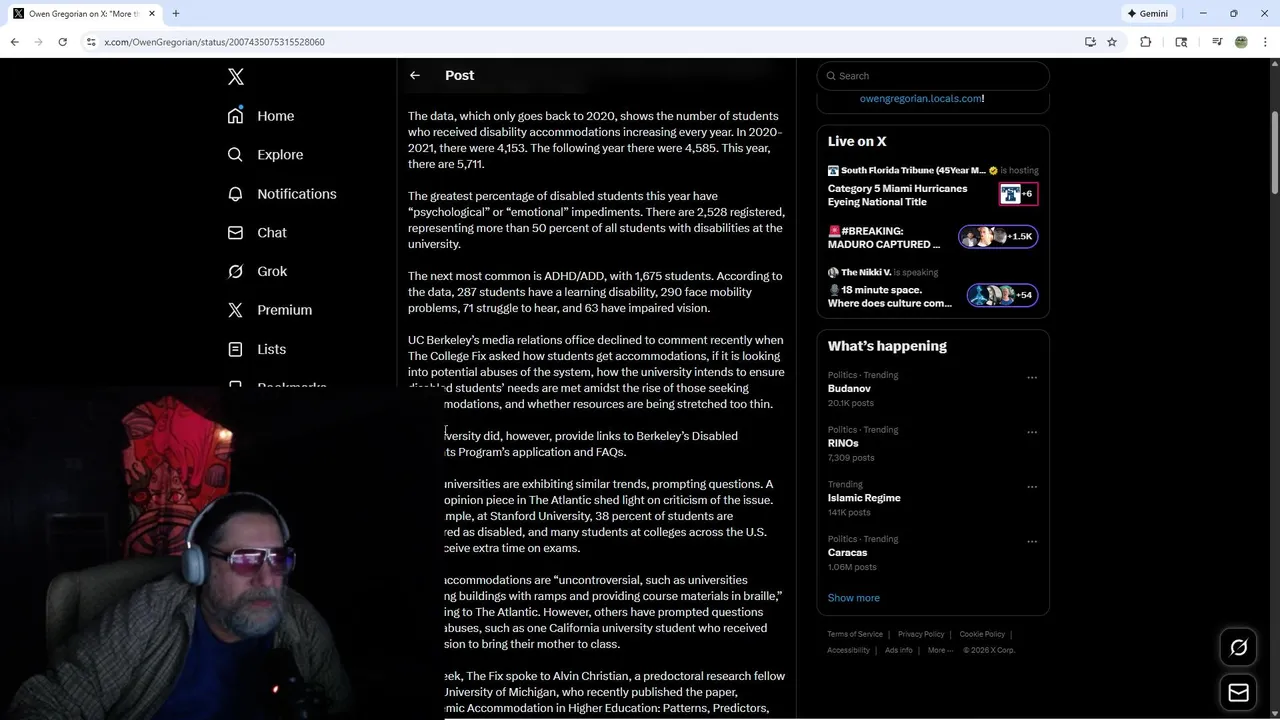The height and width of the screenshot is (720, 1280).
Task: Select the Owen Gregorian on X tab
Action: [x=83, y=14]
